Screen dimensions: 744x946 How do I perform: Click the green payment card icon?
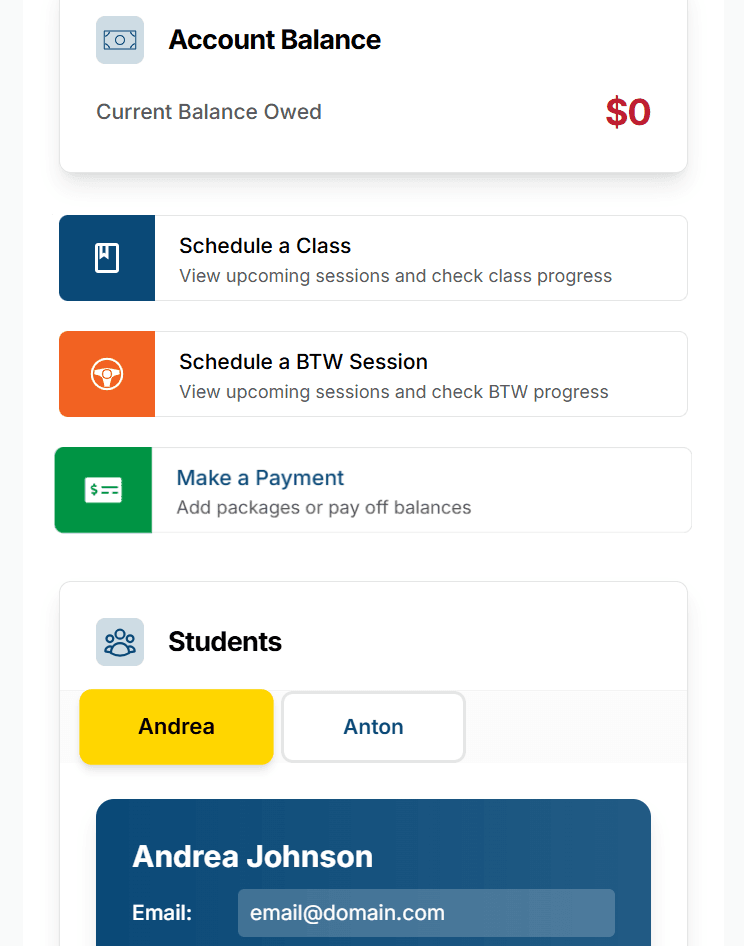[103, 490]
